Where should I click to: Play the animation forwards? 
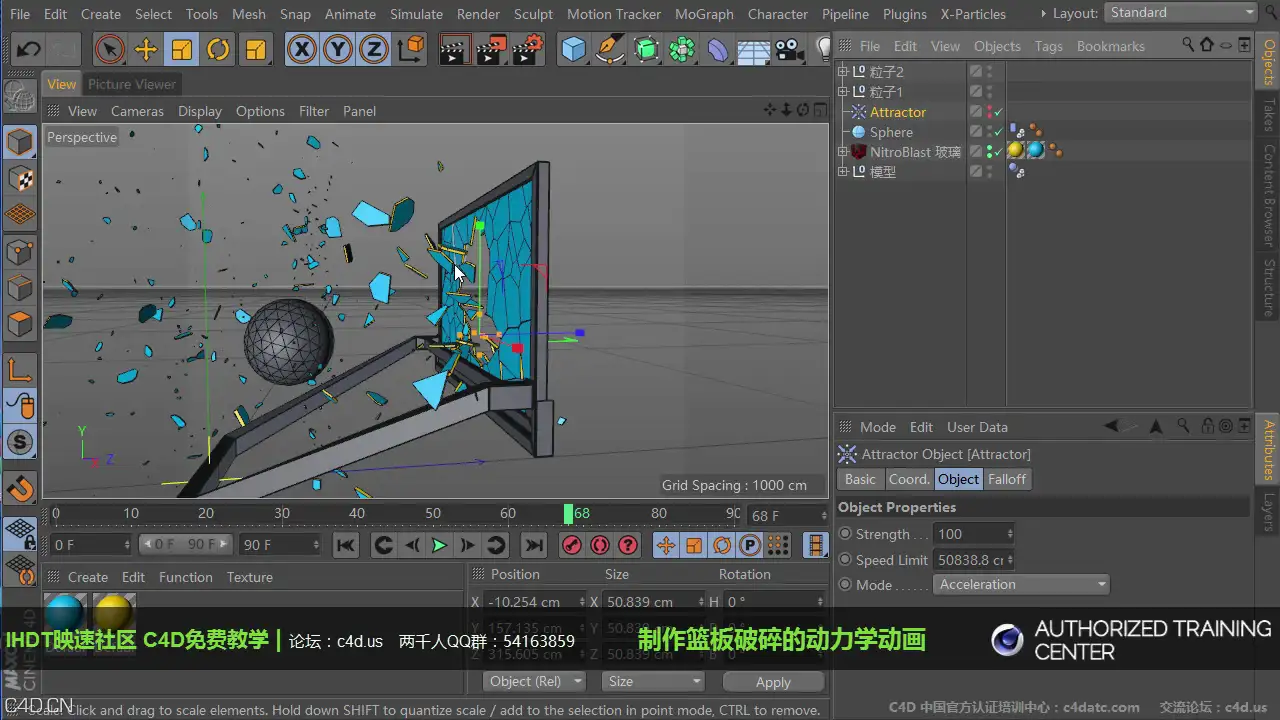coord(439,545)
